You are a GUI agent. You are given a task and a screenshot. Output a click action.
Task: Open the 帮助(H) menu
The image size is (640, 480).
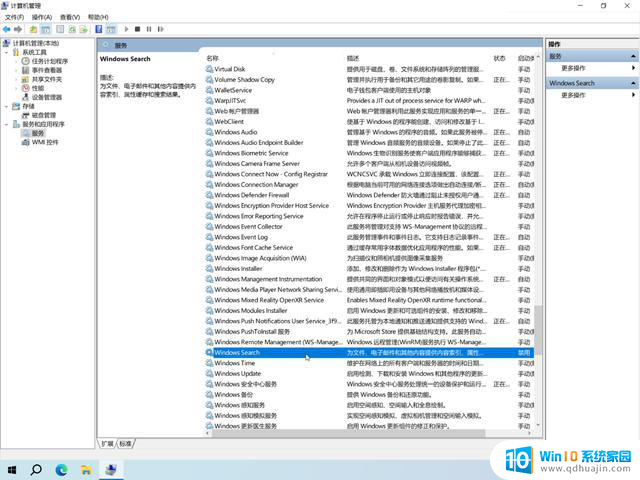(x=98, y=17)
